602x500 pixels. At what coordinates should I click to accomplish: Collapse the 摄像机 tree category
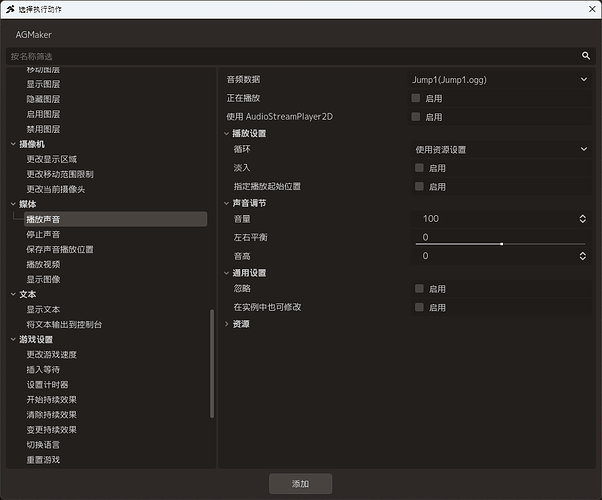point(13,144)
